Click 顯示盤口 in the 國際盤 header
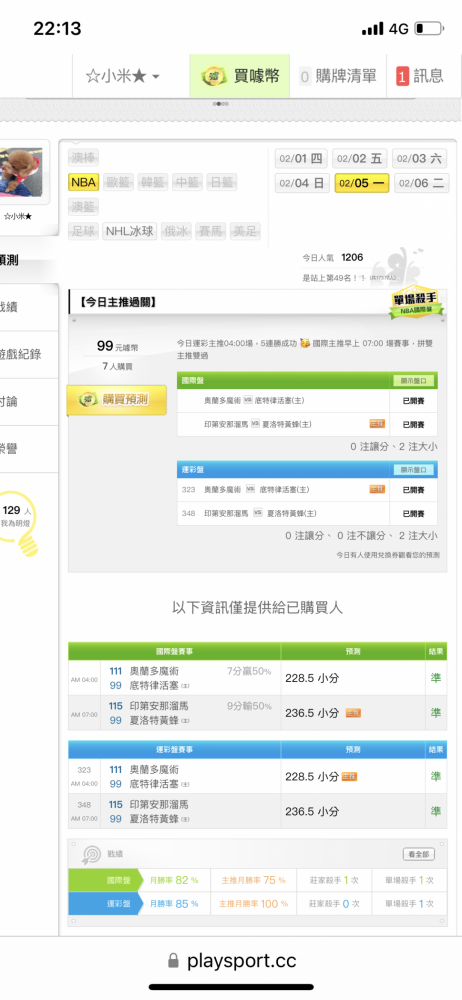 (x=414, y=381)
